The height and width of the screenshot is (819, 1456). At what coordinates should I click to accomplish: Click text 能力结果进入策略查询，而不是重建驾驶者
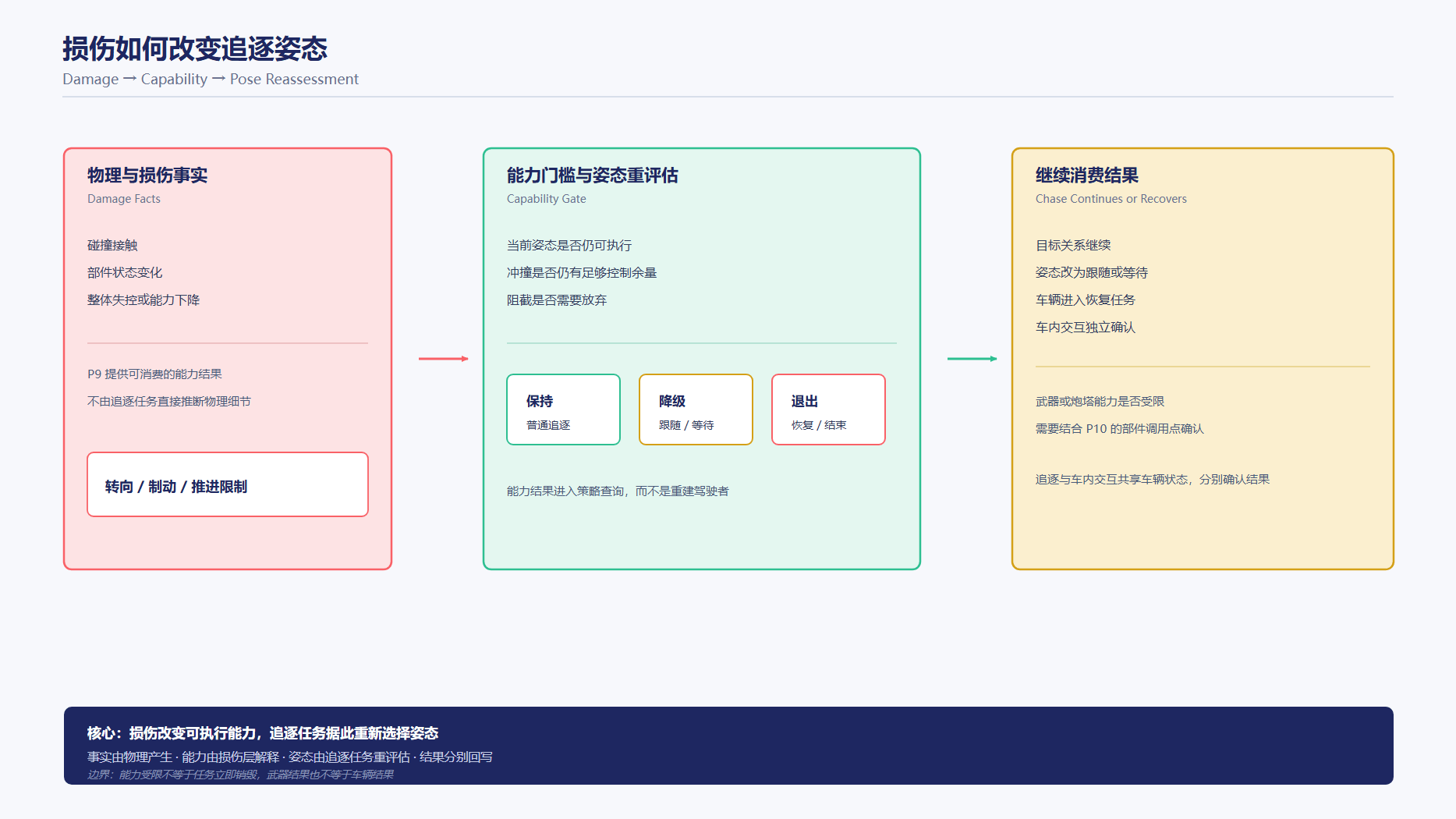point(618,491)
